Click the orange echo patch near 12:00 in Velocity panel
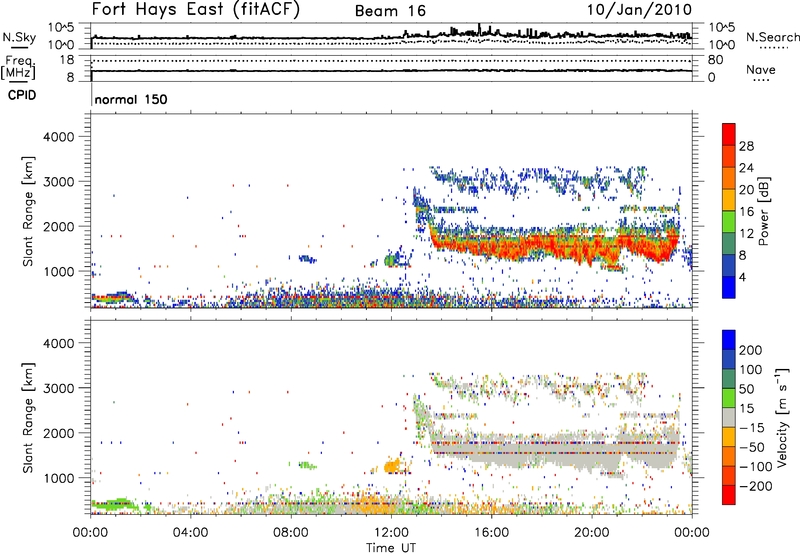800x554 pixels. point(392,466)
